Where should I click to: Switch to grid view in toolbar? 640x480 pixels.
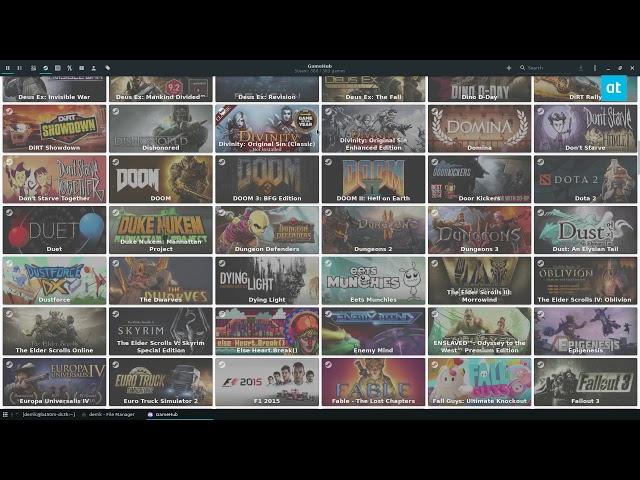point(7,68)
